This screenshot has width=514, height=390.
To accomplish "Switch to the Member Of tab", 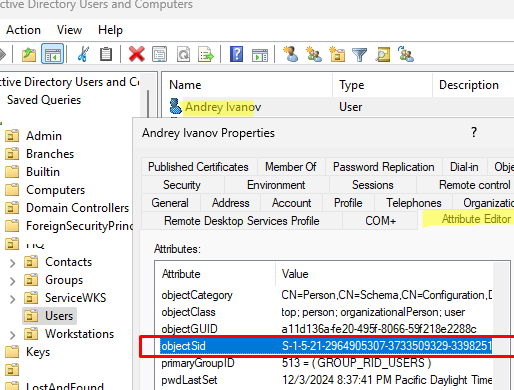I will (291, 167).
